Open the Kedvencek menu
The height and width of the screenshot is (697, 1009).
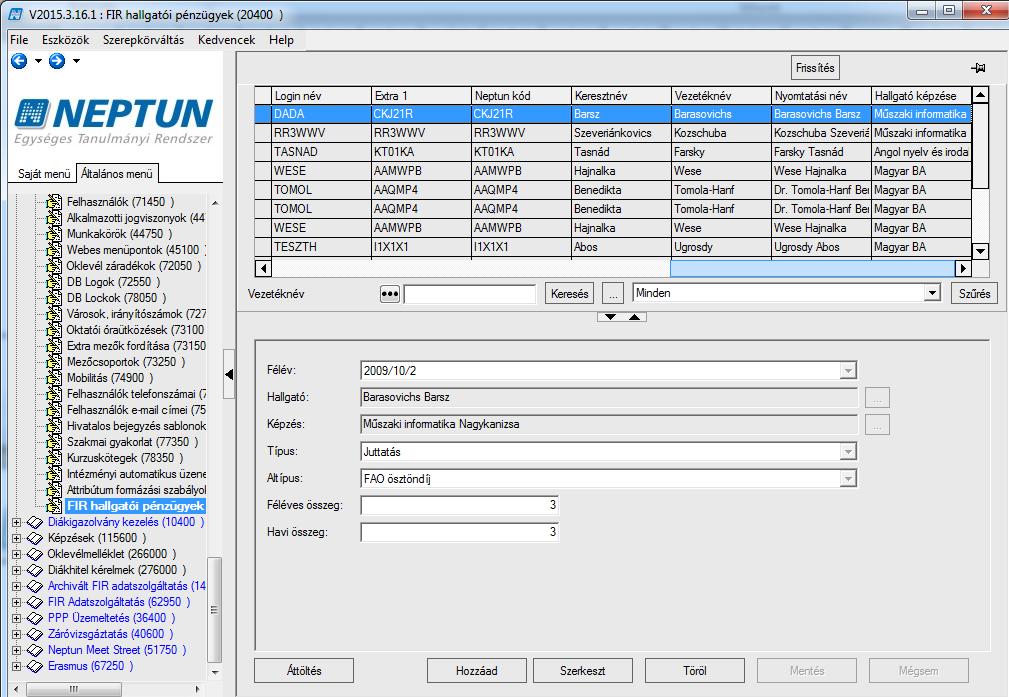pos(227,40)
